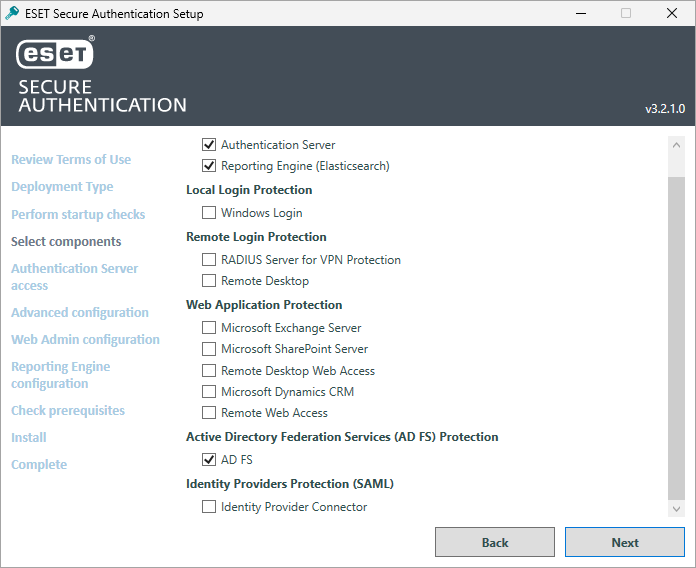Jump to the Install step
Image resolution: width=696 pixels, height=568 pixels.
coord(29,438)
